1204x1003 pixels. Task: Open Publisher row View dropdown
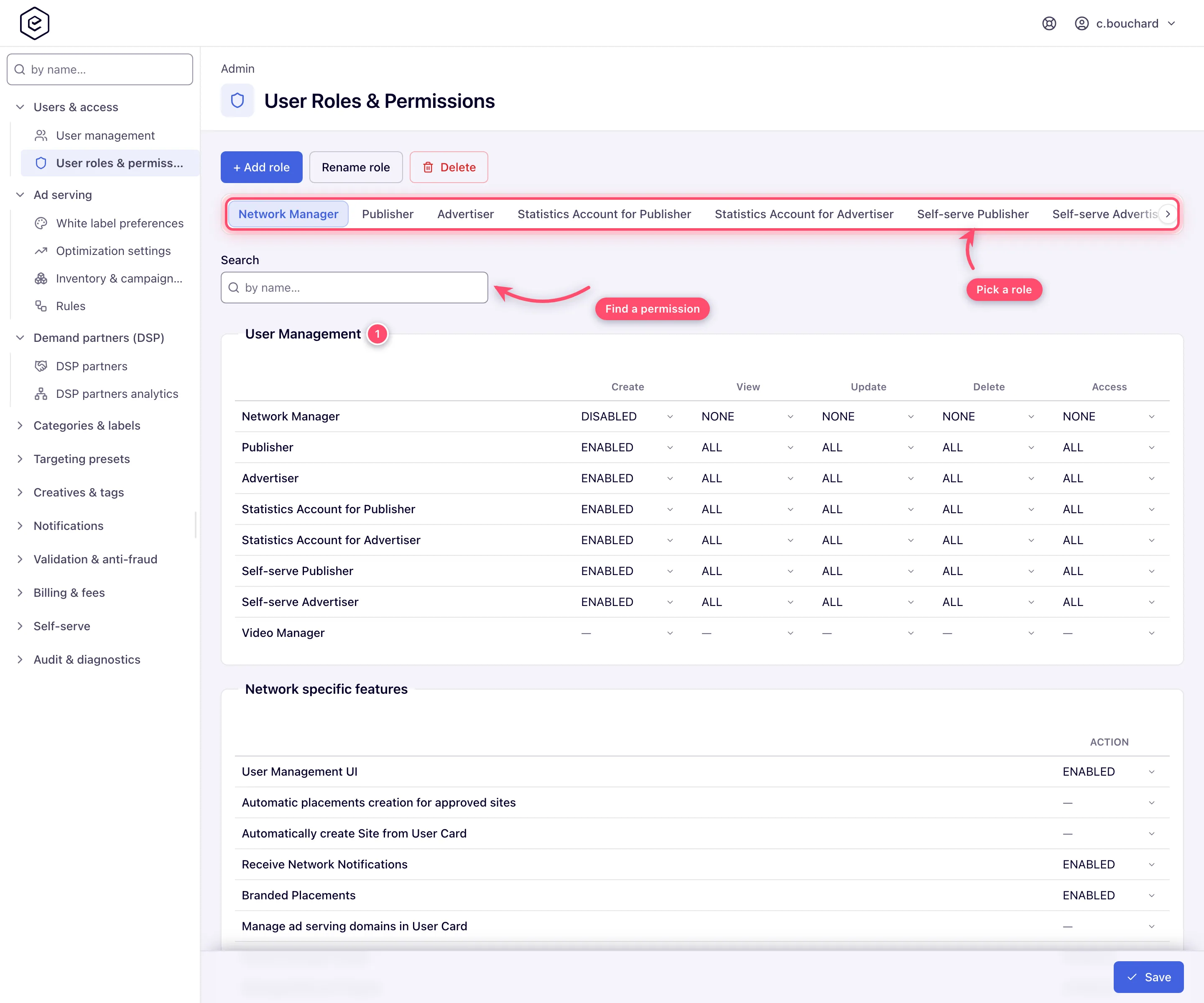[747, 448]
